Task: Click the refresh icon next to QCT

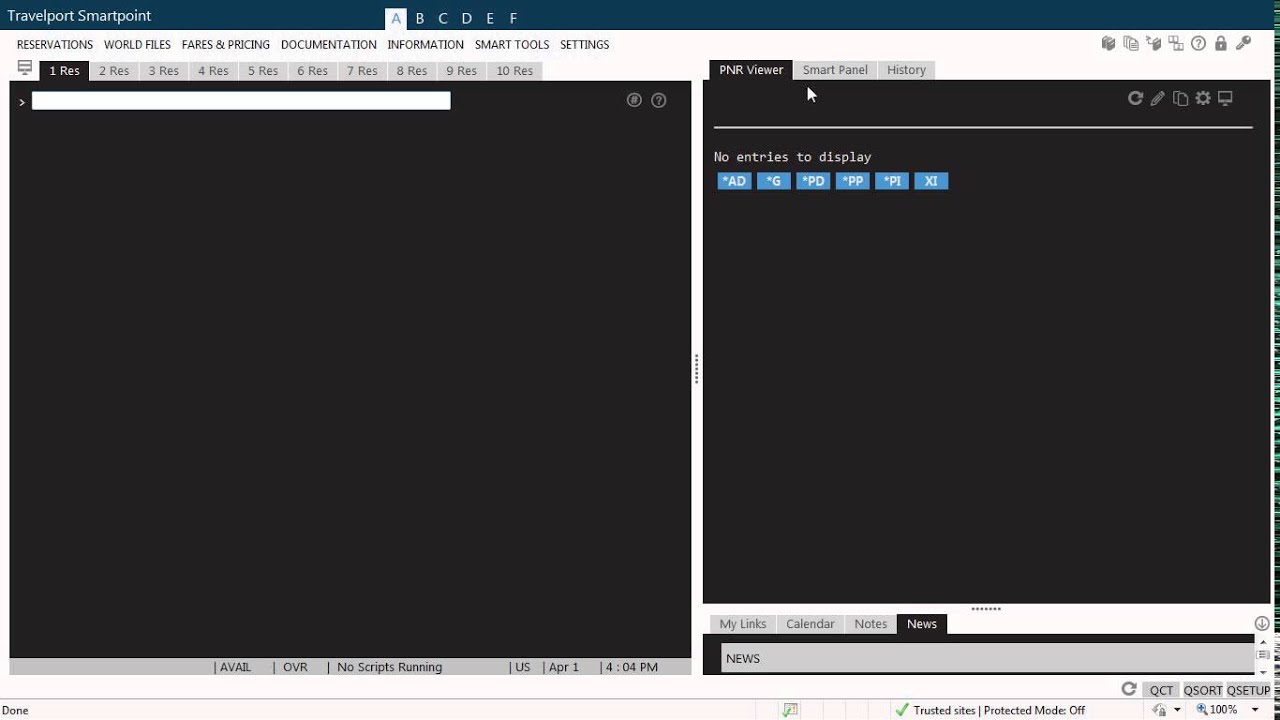Action: tap(1129, 689)
